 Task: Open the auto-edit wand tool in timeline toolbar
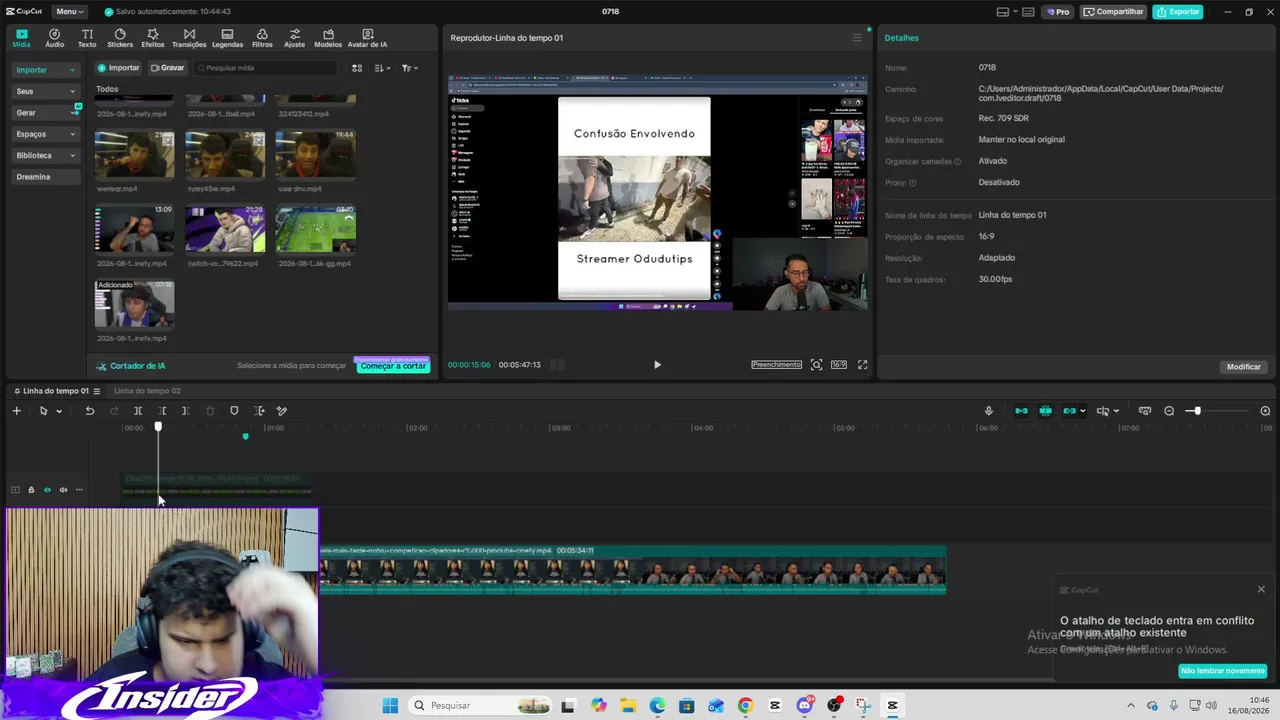point(282,411)
